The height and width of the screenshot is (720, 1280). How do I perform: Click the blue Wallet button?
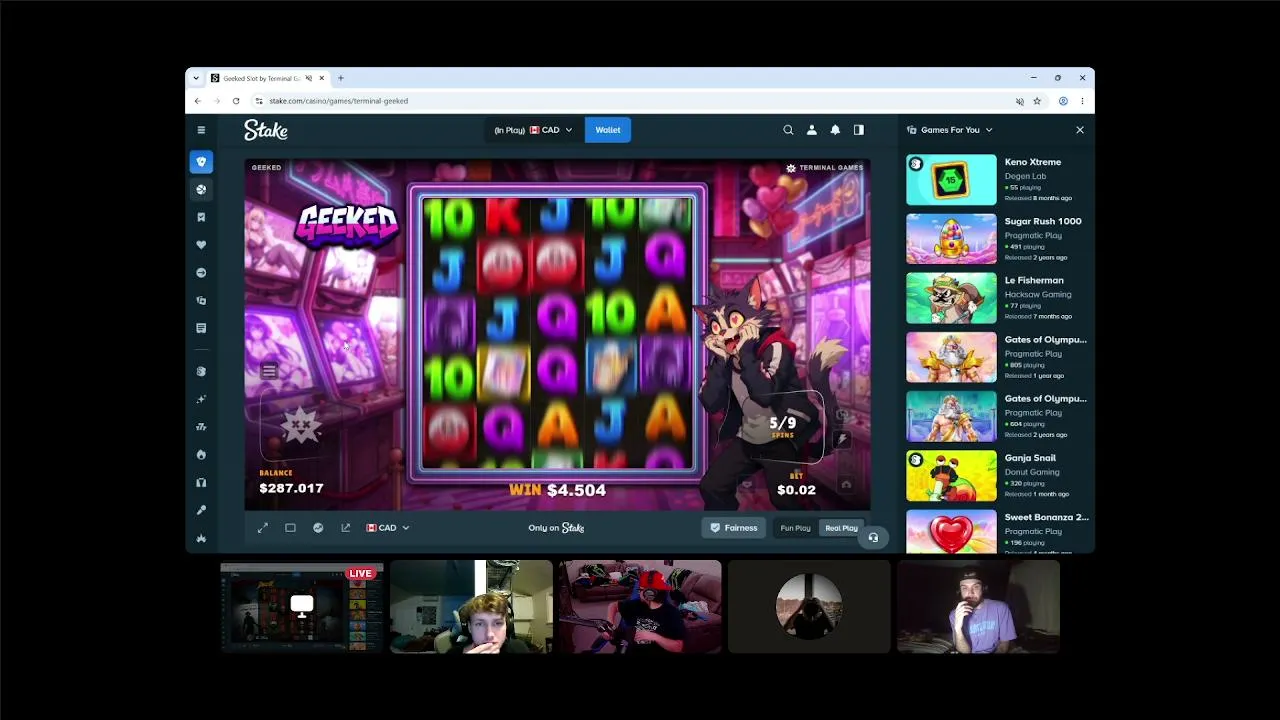point(608,130)
